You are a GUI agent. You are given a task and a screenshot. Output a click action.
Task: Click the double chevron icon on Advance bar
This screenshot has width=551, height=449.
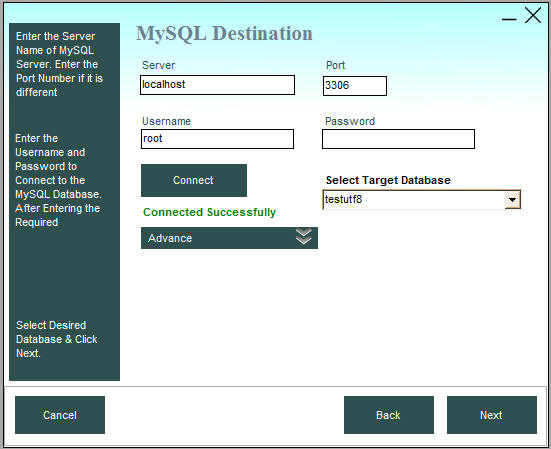[304, 237]
